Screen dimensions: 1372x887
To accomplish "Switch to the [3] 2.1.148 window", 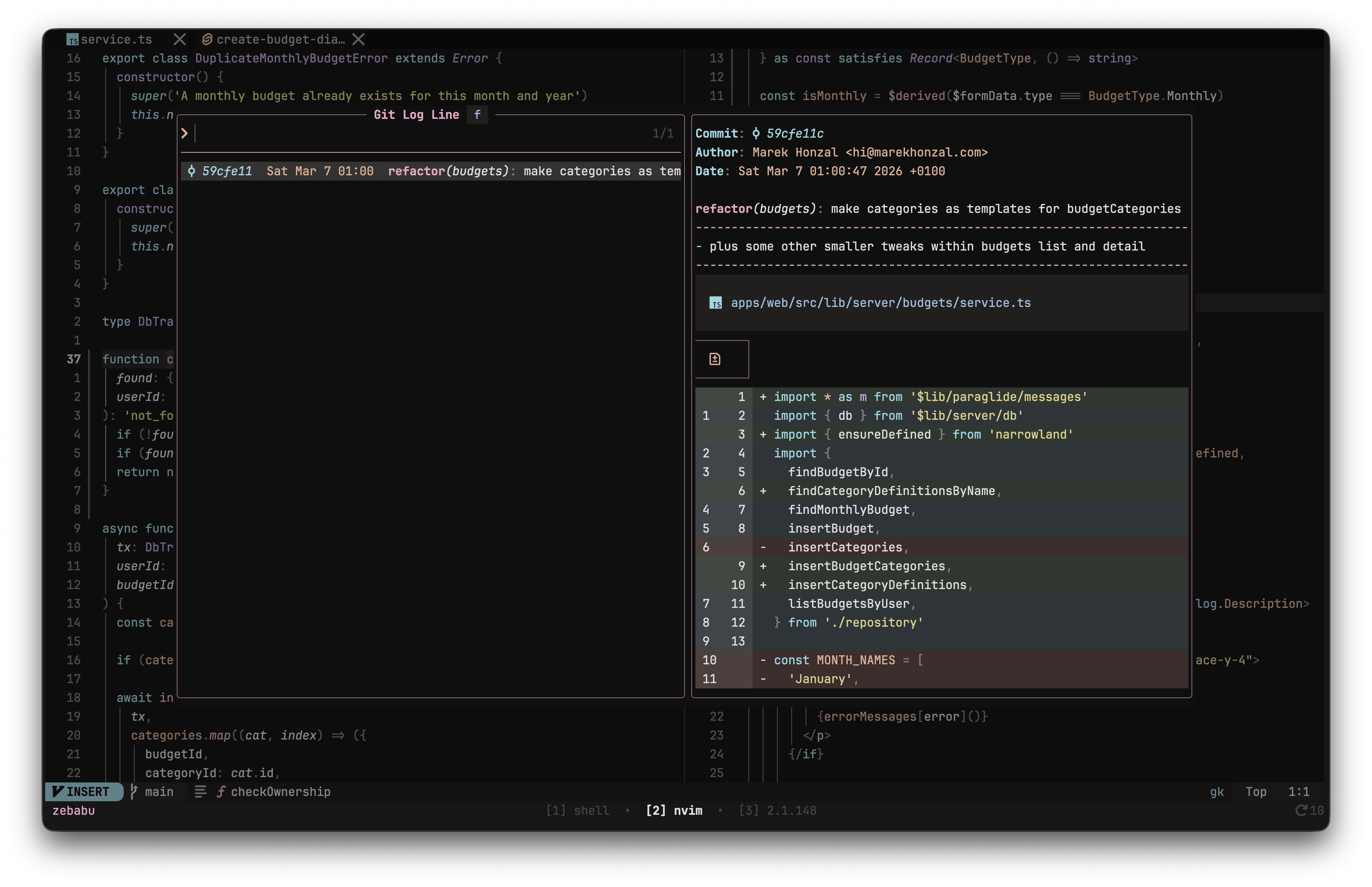I will point(777,811).
